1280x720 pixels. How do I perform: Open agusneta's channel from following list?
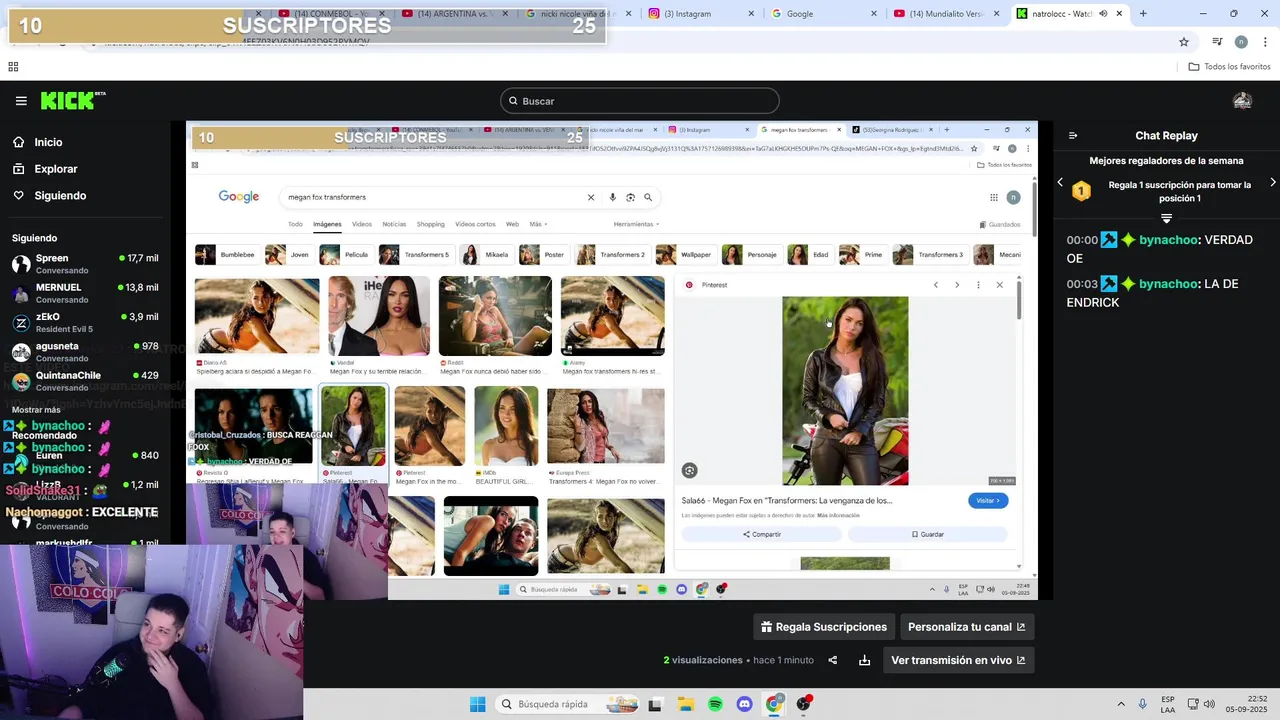point(85,351)
